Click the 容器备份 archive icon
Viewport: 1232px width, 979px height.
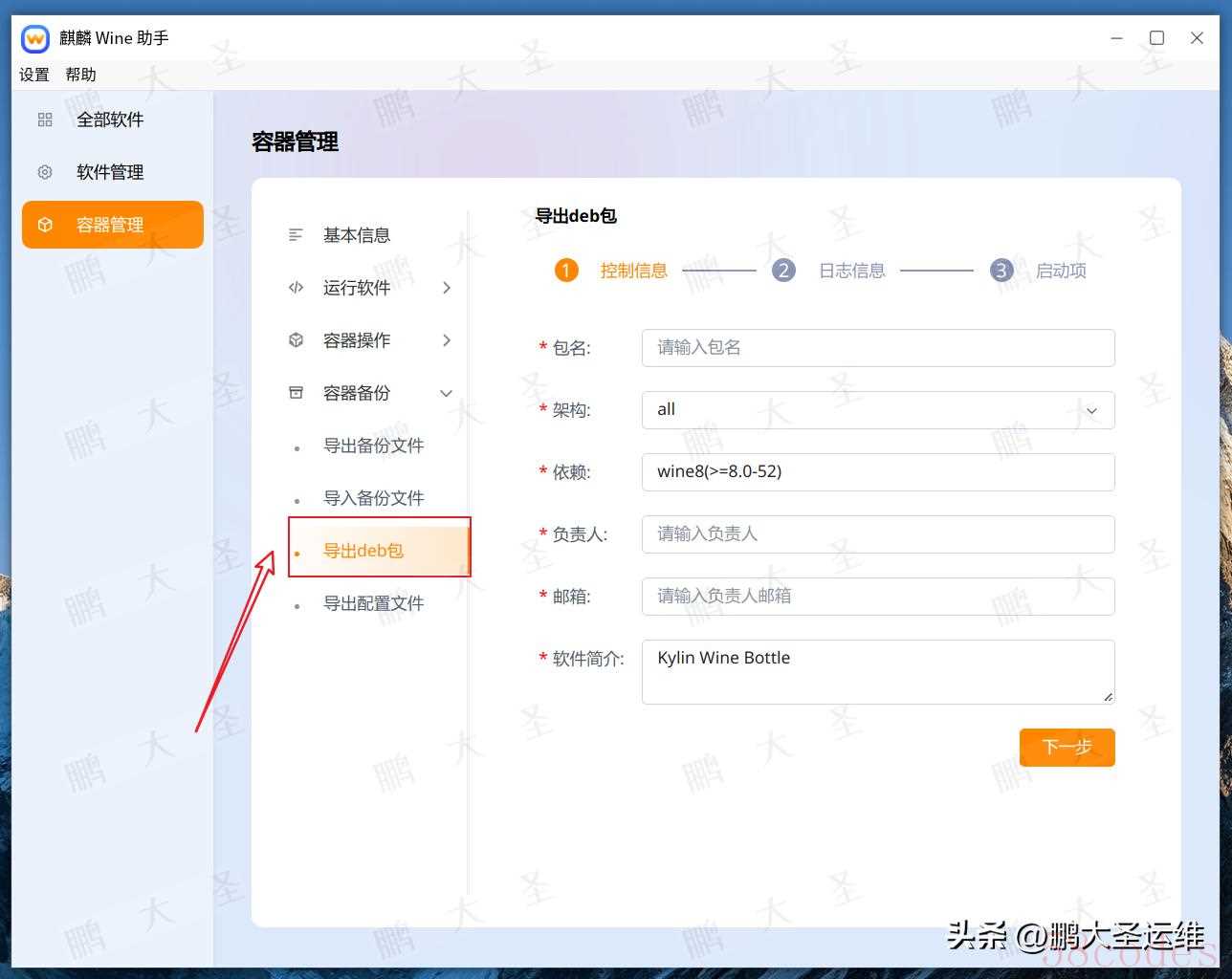click(297, 393)
